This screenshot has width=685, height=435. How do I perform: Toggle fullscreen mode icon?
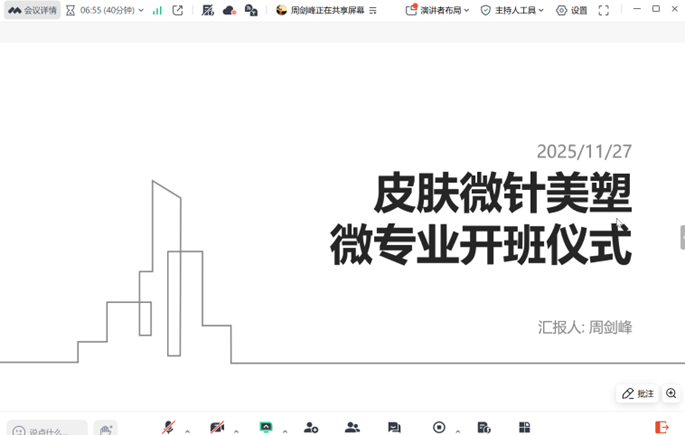[604, 10]
